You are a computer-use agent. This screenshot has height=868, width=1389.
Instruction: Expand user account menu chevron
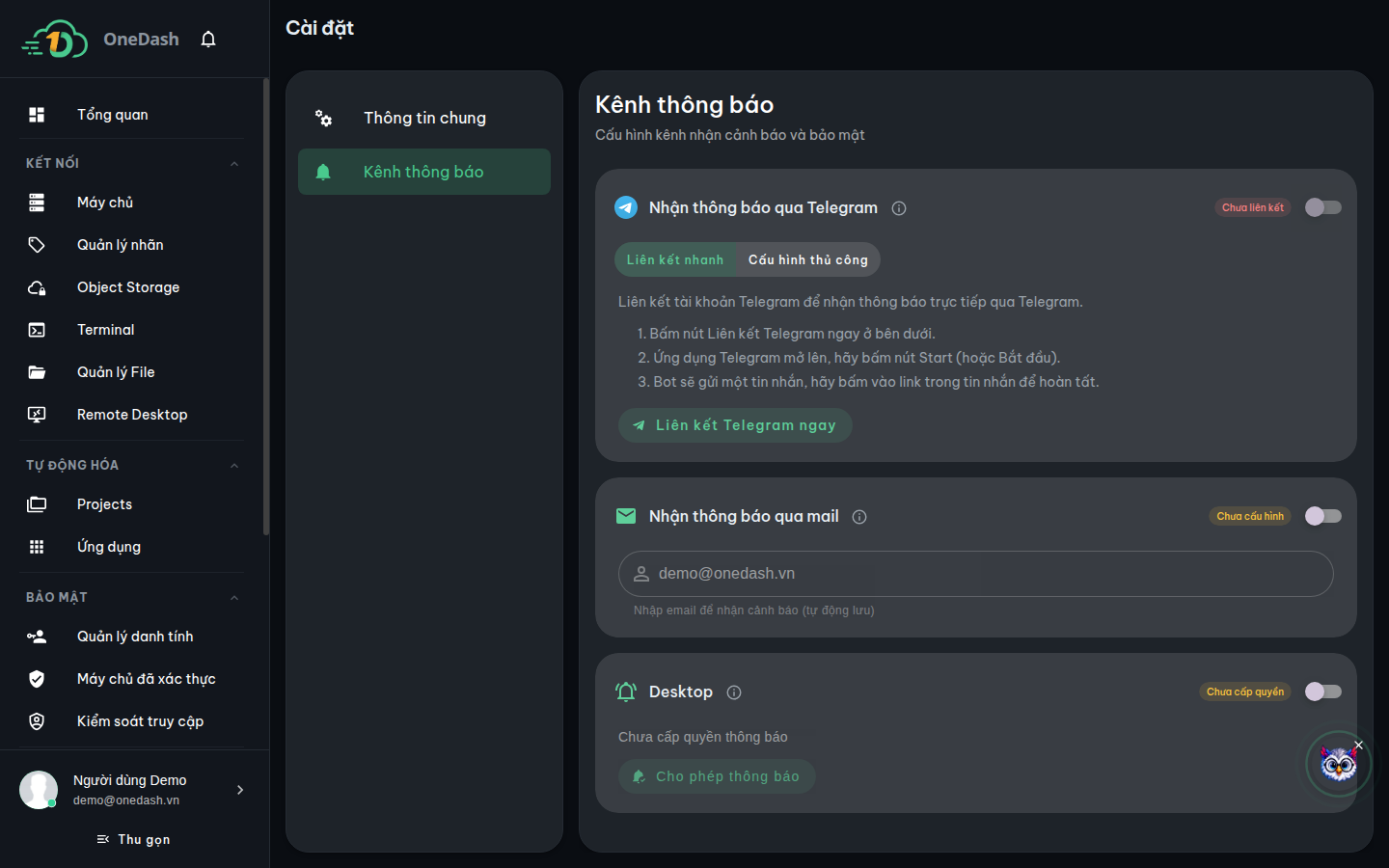coord(240,790)
